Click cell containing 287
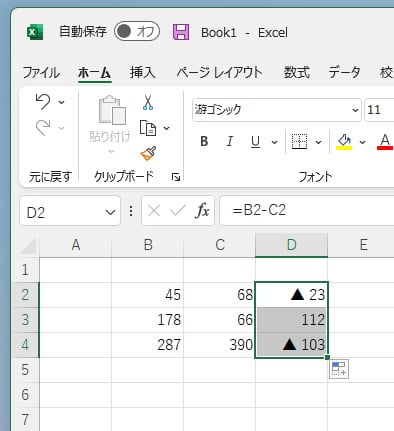Viewport: 394px width, 431px height. 148,345
